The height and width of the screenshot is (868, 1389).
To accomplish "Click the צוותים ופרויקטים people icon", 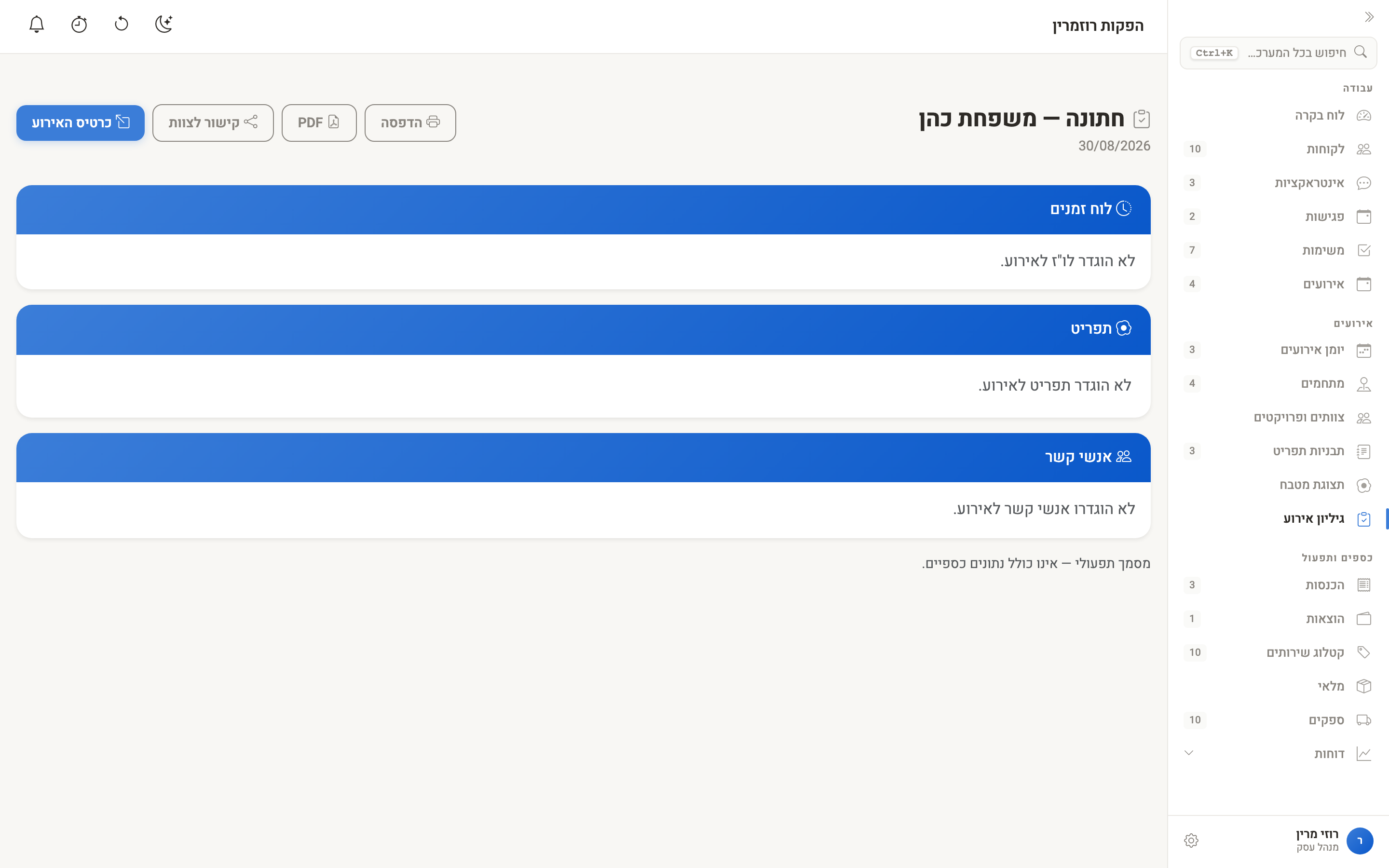I will pos(1364,417).
